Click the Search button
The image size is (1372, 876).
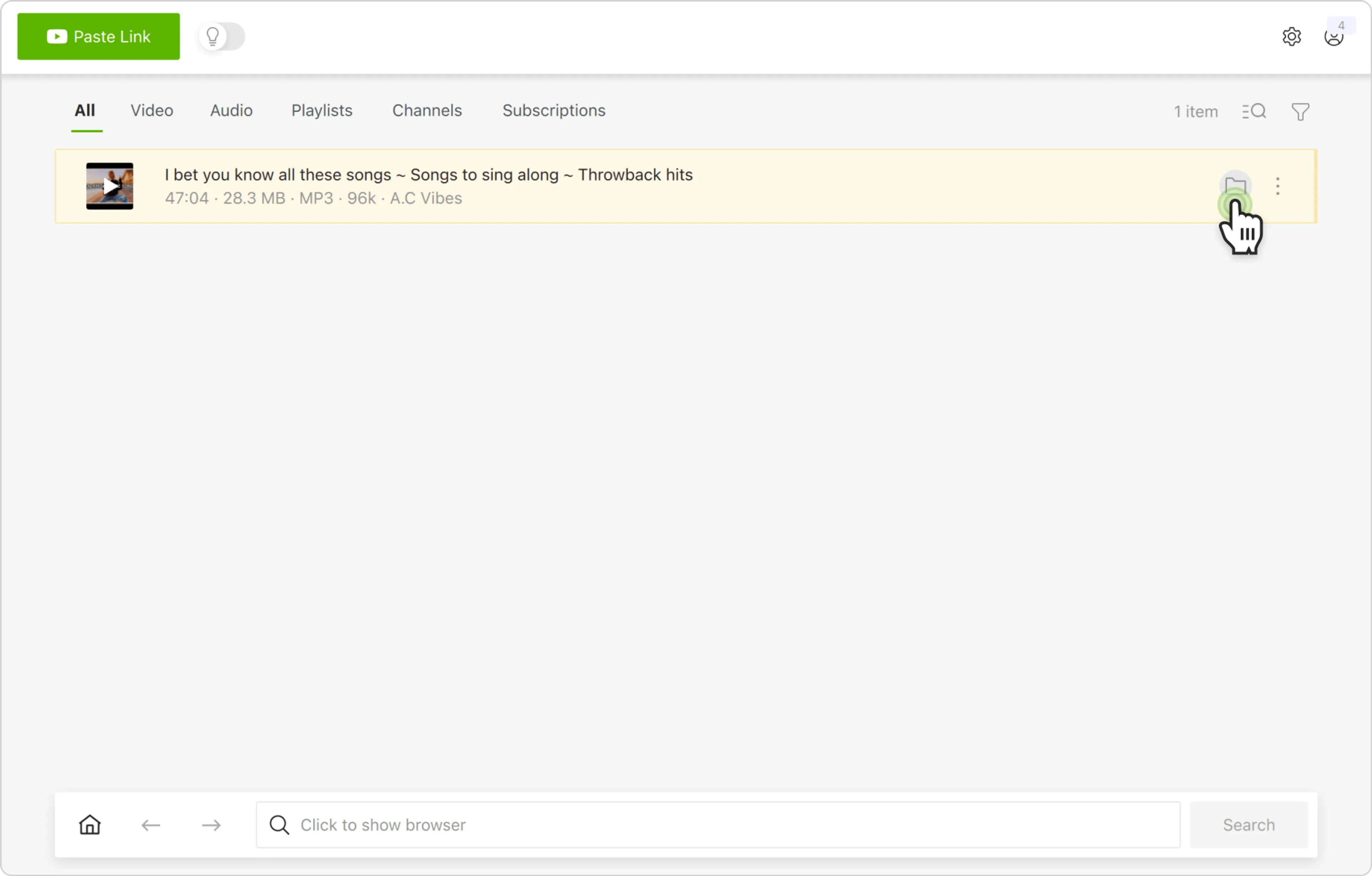(x=1248, y=825)
